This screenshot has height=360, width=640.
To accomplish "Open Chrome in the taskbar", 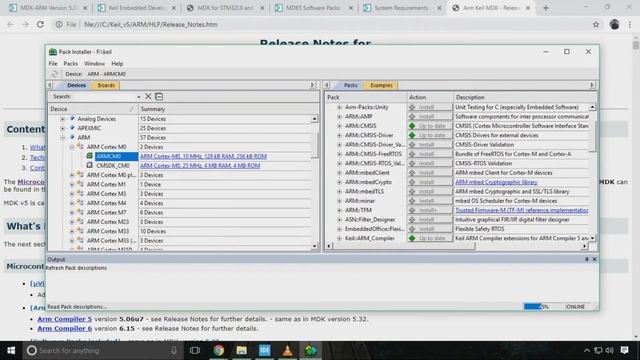I will (218, 350).
